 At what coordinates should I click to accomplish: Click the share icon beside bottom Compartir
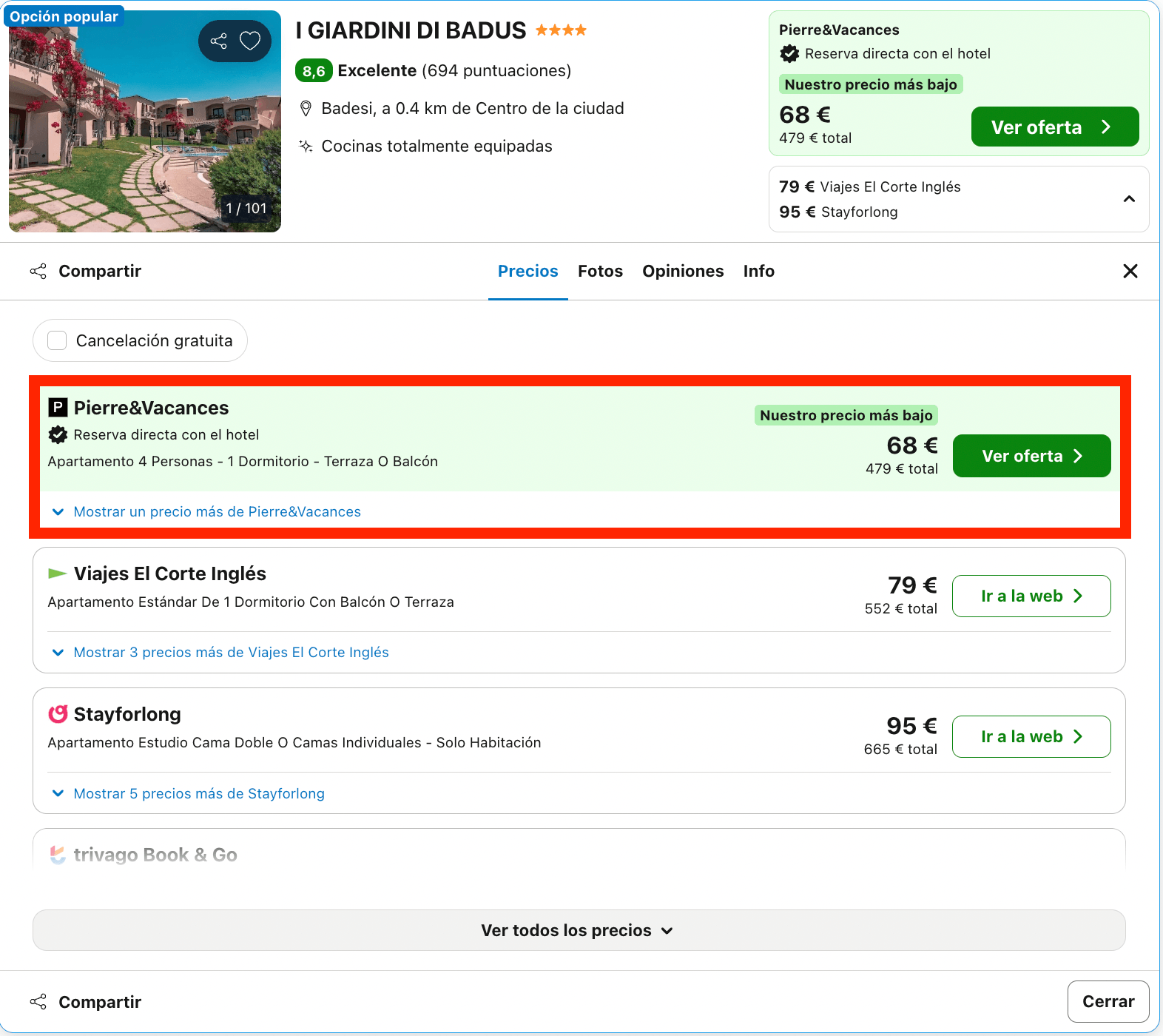tap(38, 1002)
